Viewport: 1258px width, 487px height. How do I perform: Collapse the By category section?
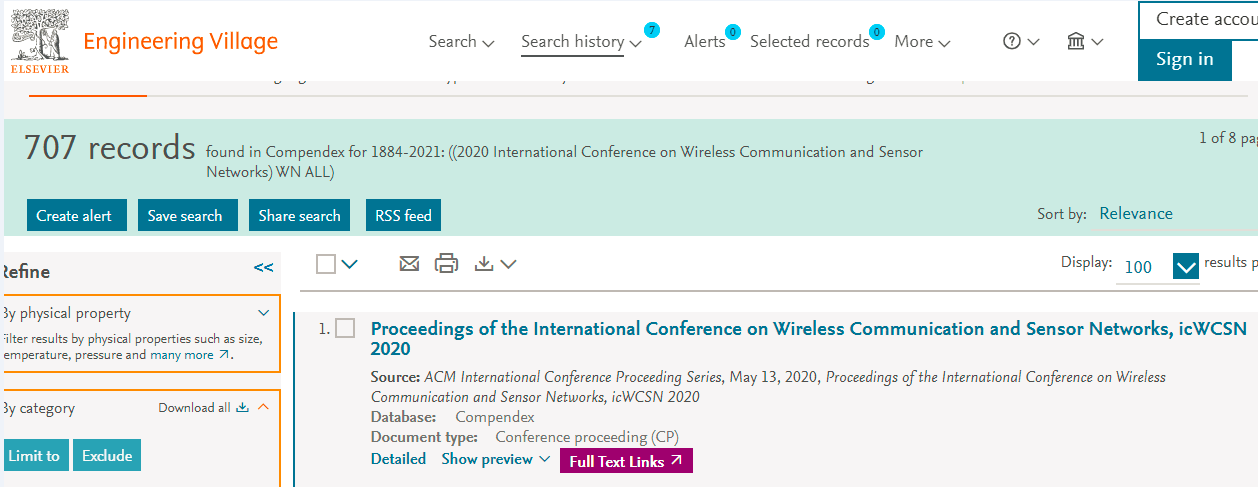click(264, 408)
